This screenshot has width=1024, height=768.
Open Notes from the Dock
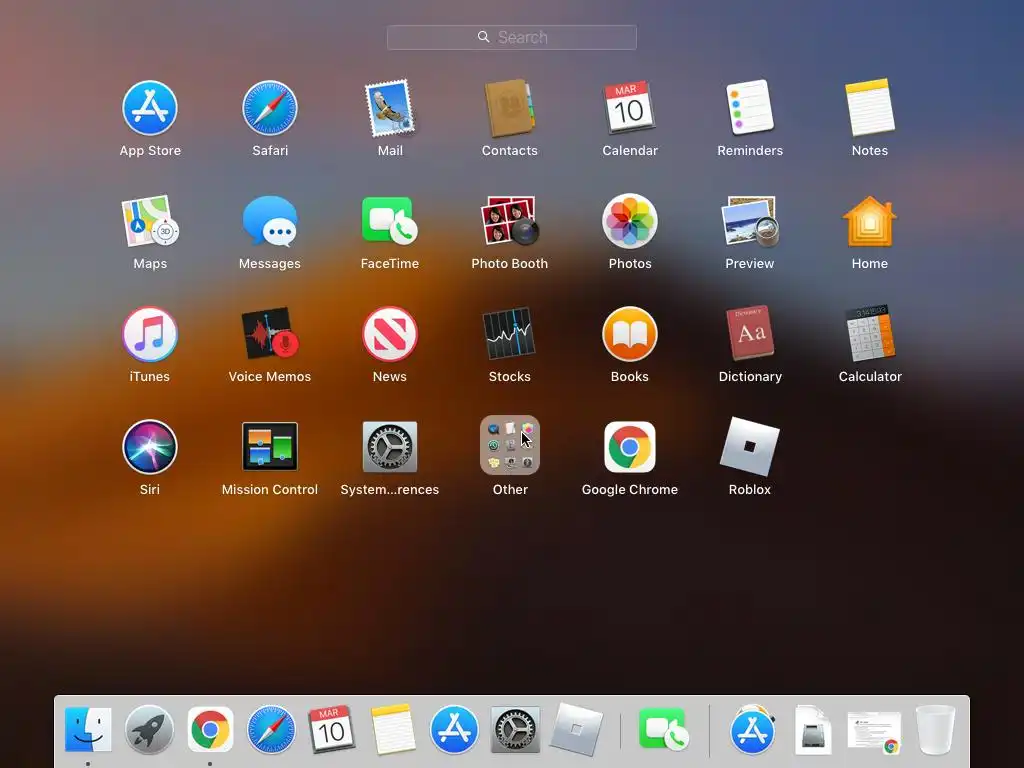point(392,729)
